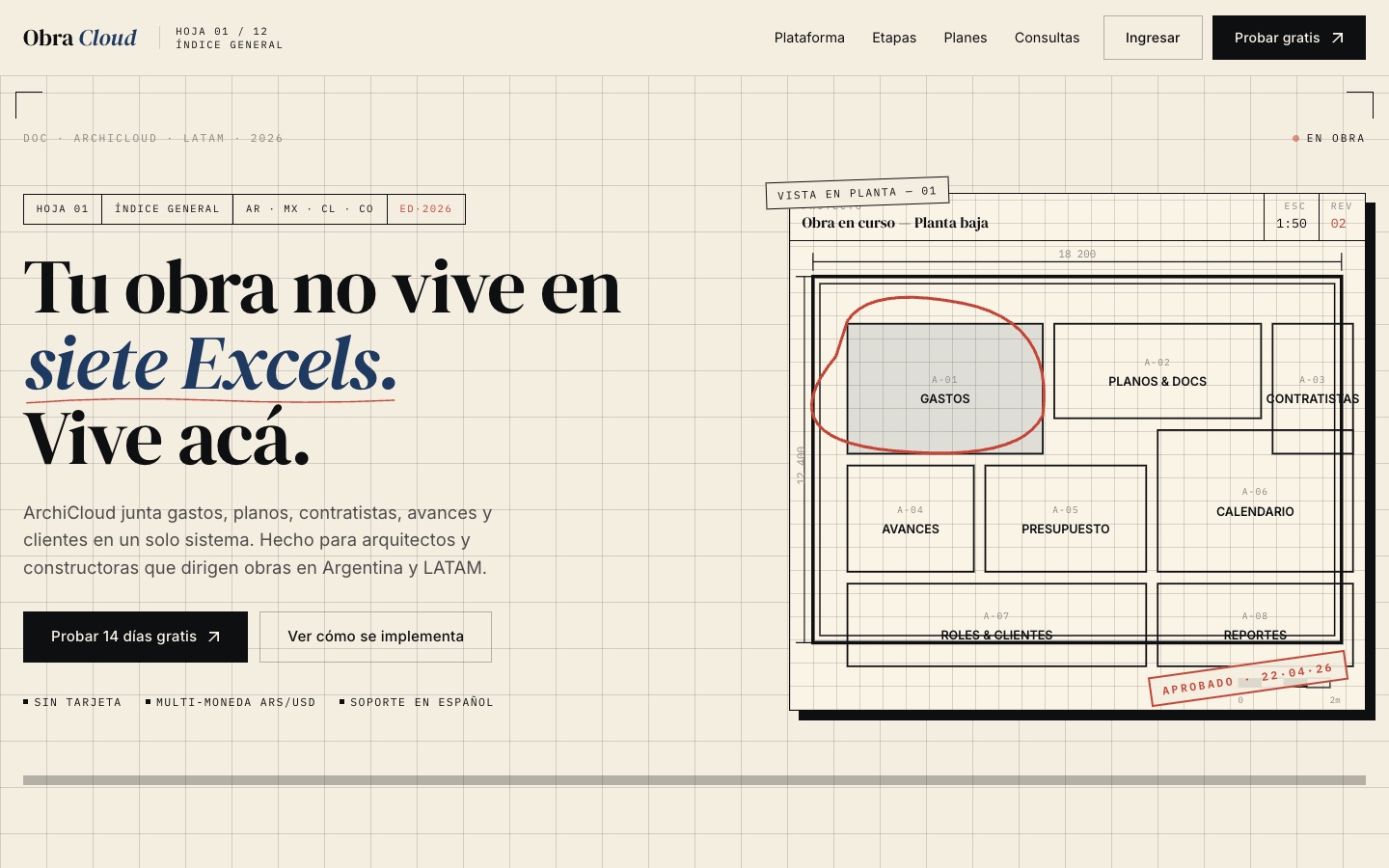Screen dimensions: 1389x868
Task: Click the APROBADO 22·04·26 stamp
Action: click(x=1248, y=678)
